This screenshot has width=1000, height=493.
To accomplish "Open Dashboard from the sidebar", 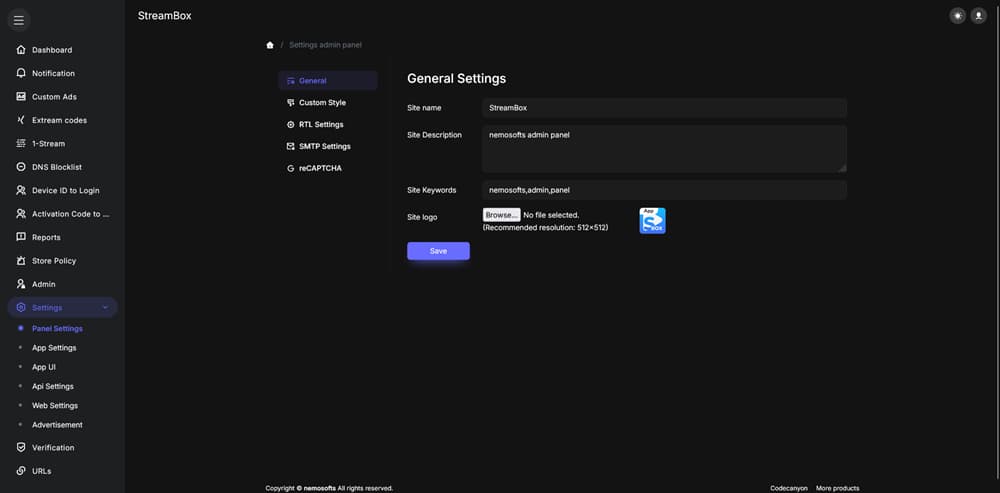I will tap(51, 50).
